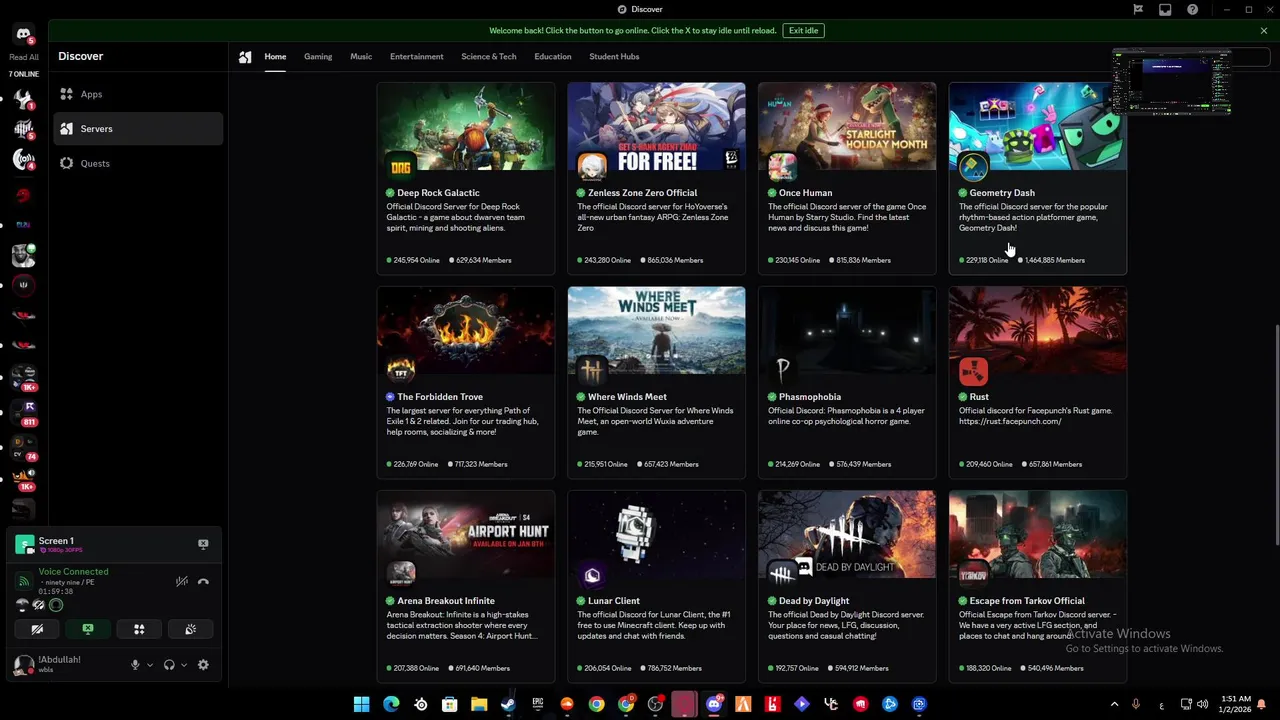The image size is (1280, 720).
Task: Toggle the camera on or off button
Action: (x=37, y=629)
